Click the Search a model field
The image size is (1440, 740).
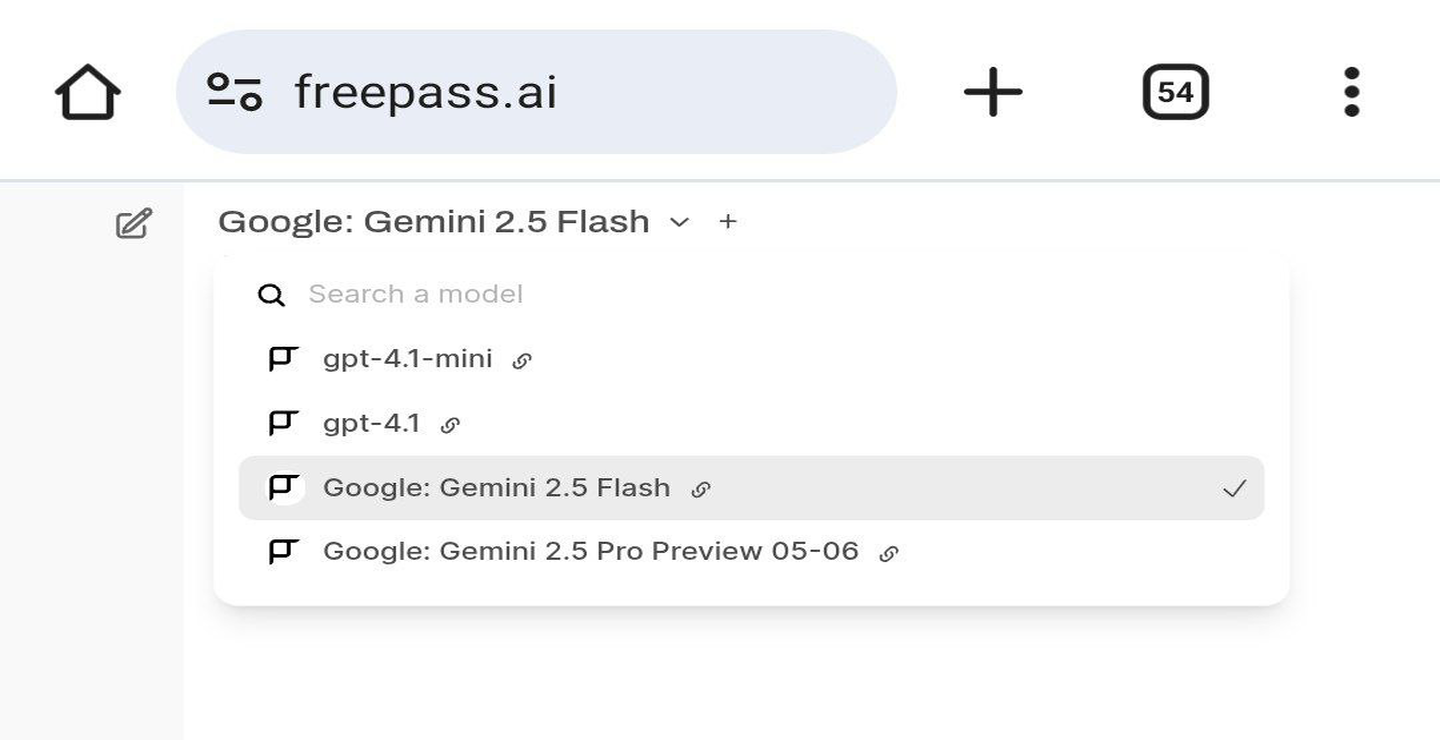[751, 294]
